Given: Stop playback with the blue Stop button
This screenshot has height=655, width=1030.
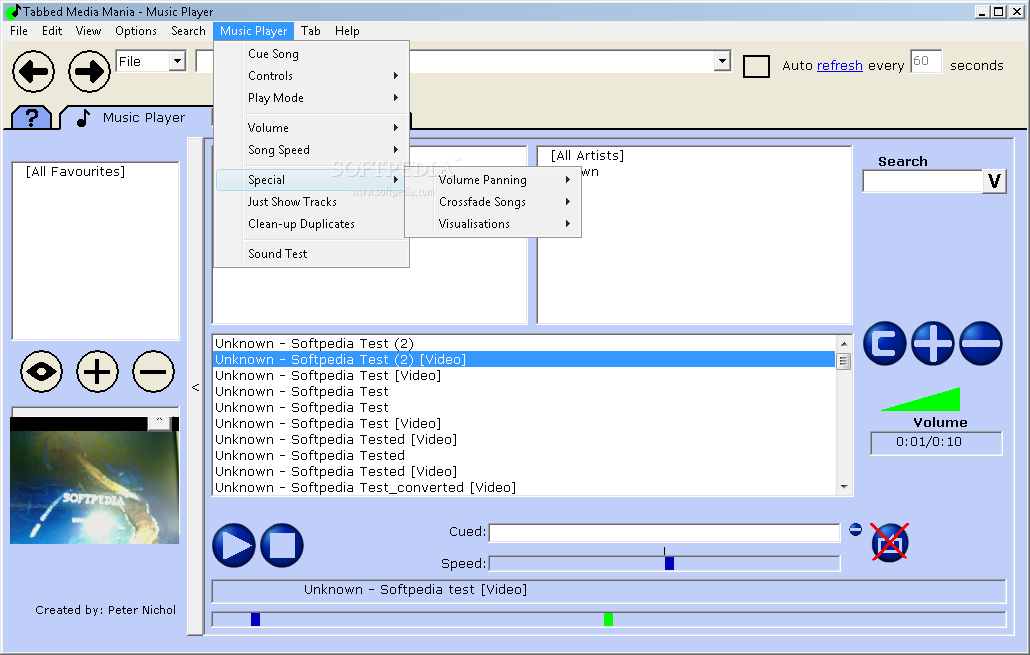Looking at the screenshot, I should 282,545.
